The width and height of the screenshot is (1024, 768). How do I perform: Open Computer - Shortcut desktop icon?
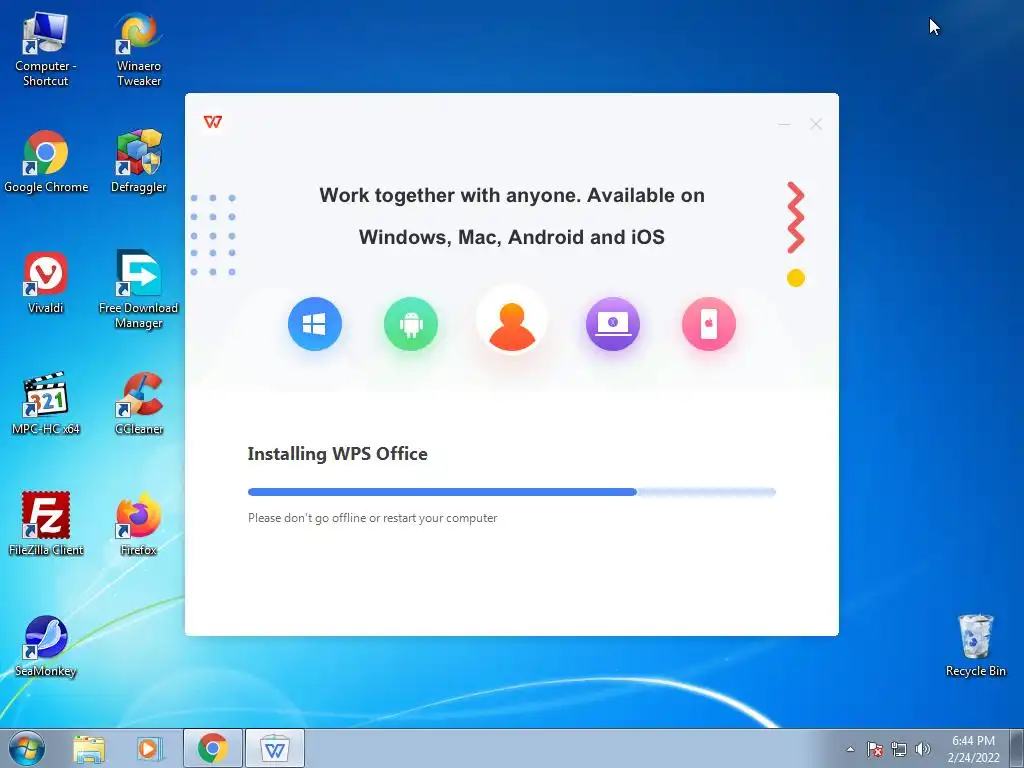[x=46, y=49]
